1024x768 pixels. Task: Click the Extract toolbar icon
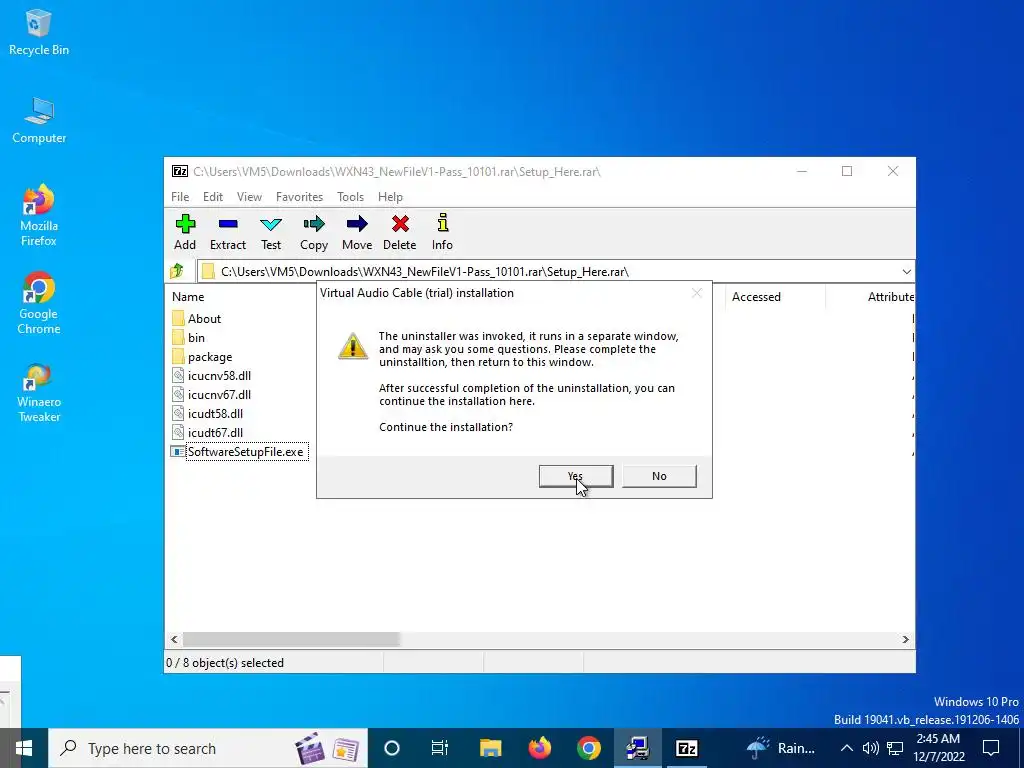click(x=228, y=232)
